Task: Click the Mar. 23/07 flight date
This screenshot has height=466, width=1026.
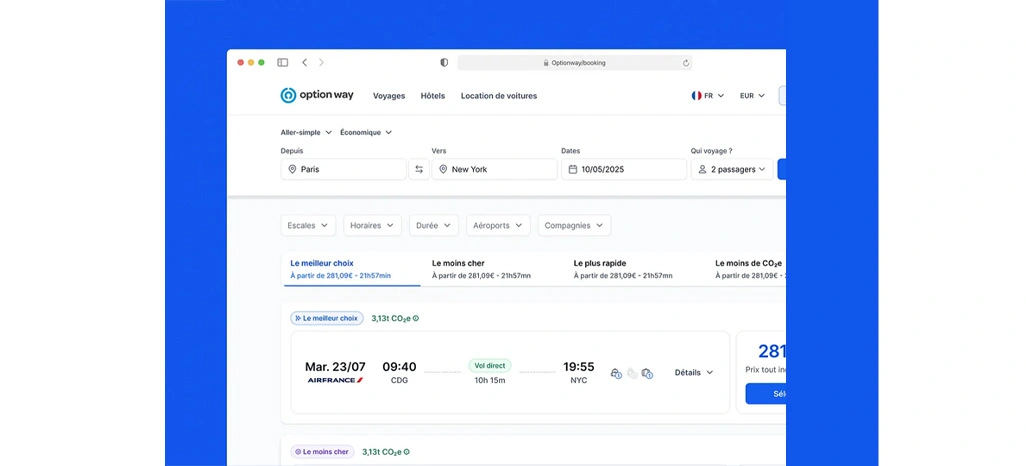Action: click(x=335, y=367)
